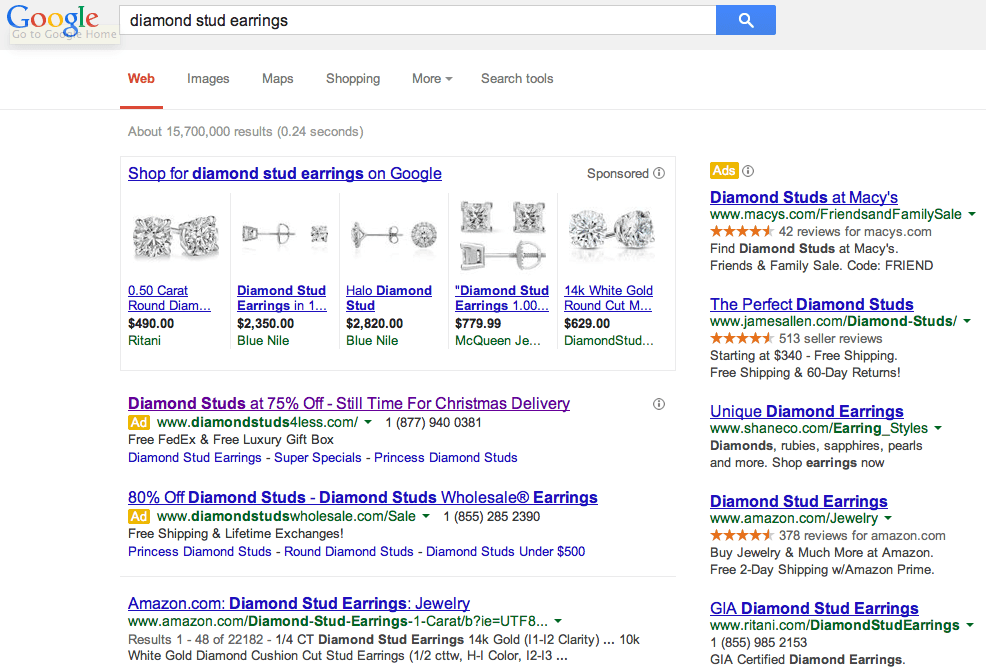
Task: Click in the search box
Action: click(418, 20)
